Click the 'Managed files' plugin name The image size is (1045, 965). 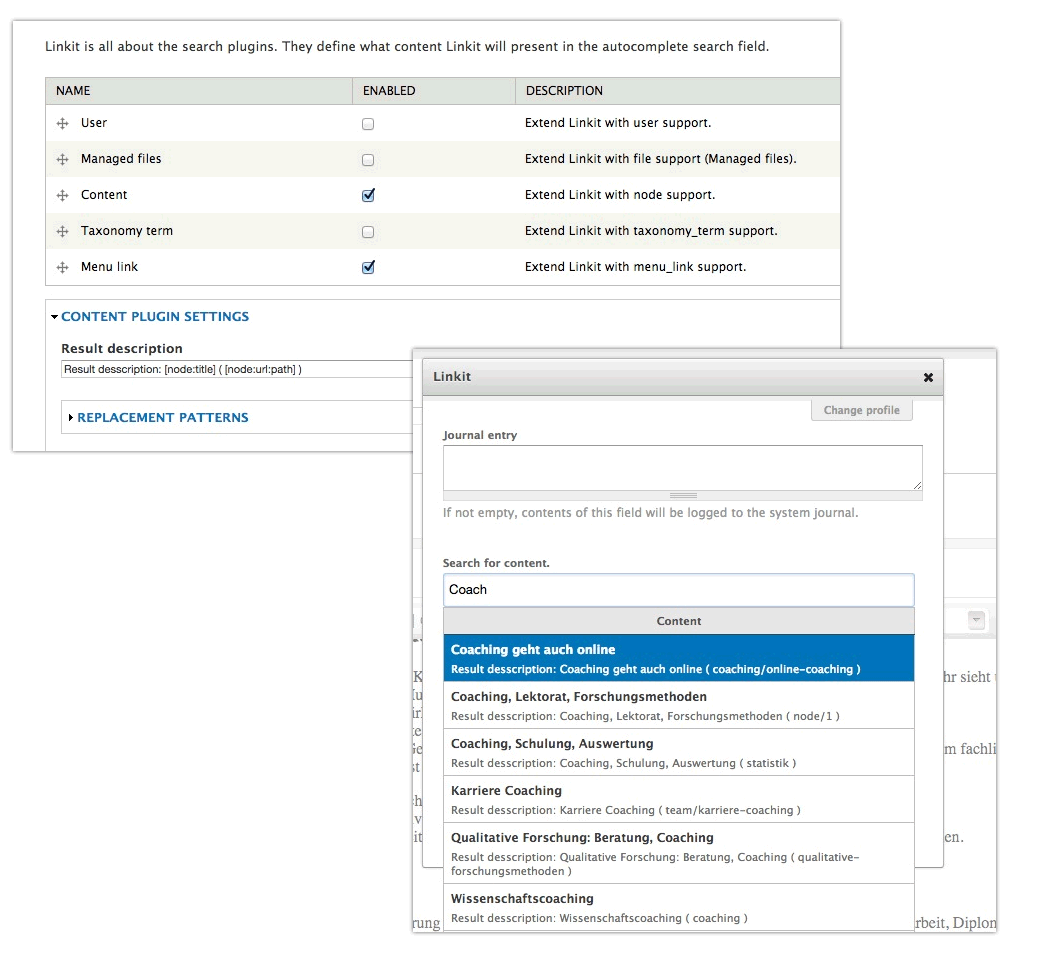121,159
